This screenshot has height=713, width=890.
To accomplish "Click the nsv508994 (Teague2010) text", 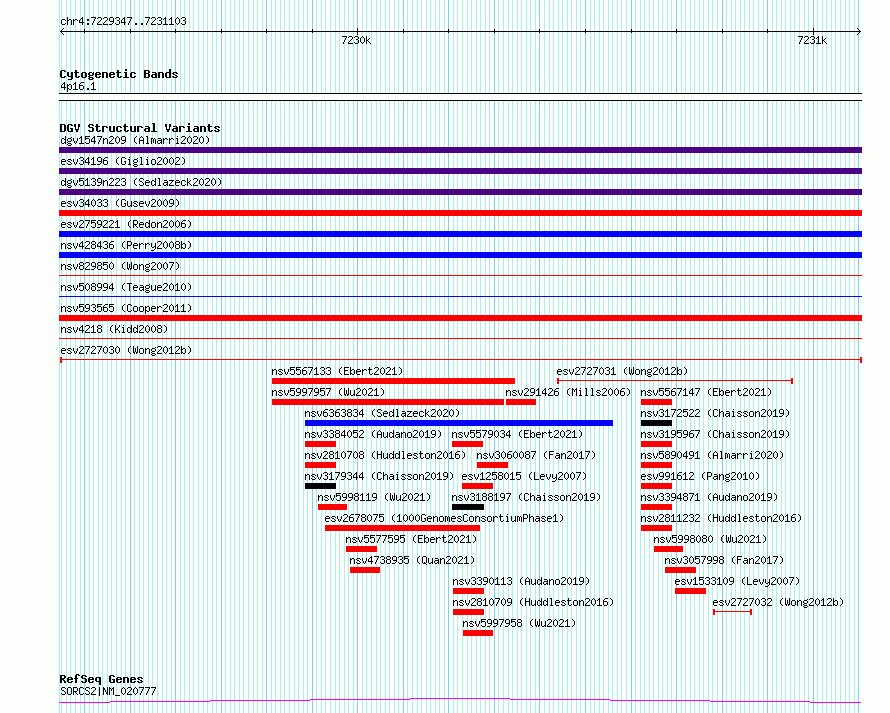I will pyautogui.click(x=126, y=287).
